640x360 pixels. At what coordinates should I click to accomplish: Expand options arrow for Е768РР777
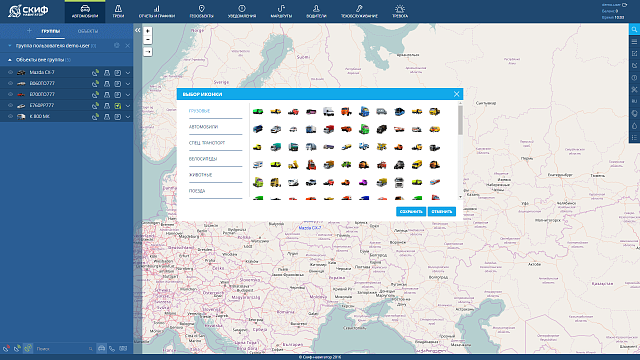tap(128, 106)
